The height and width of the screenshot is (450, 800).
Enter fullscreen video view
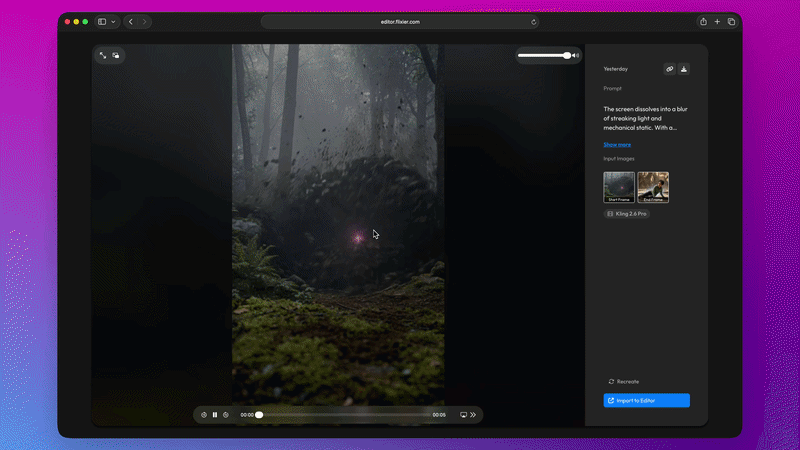coord(103,56)
